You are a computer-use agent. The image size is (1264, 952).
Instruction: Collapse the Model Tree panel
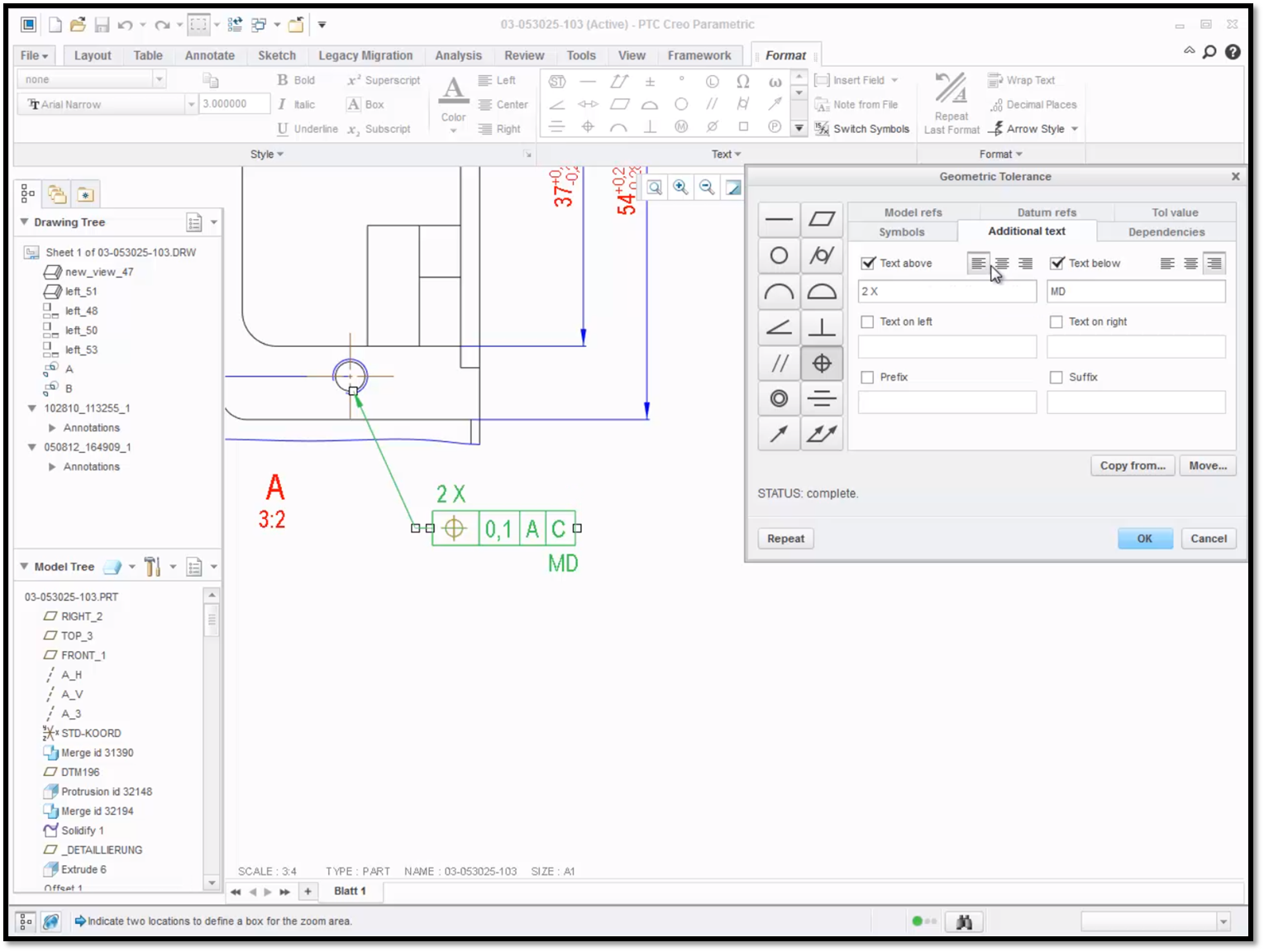[25, 567]
